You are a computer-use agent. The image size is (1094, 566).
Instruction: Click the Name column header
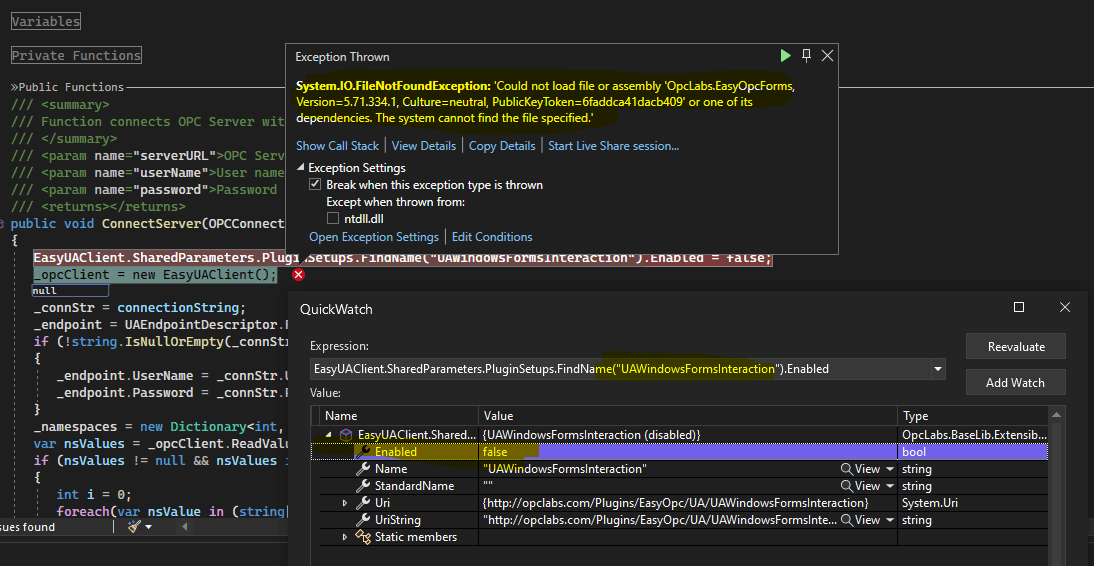coord(399,416)
